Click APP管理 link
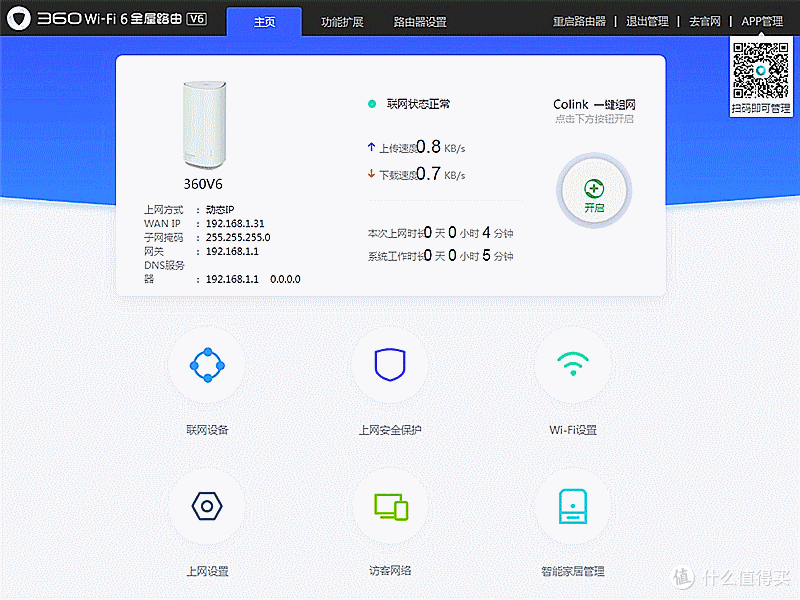Viewport: 800px width, 600px height. (x=762, y=21)
